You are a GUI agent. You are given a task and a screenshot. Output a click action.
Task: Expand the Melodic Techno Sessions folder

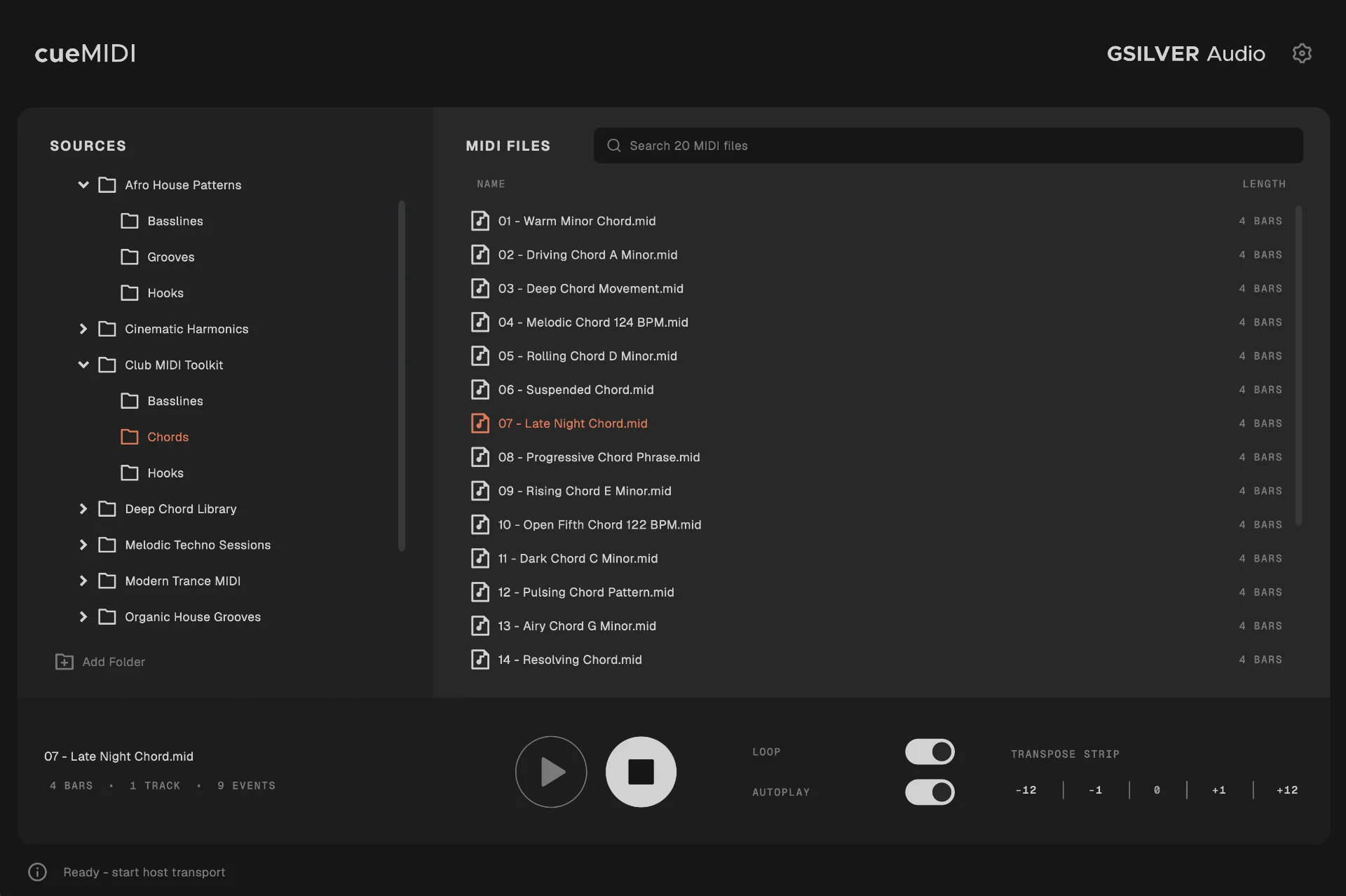click(x=83, y=545)
